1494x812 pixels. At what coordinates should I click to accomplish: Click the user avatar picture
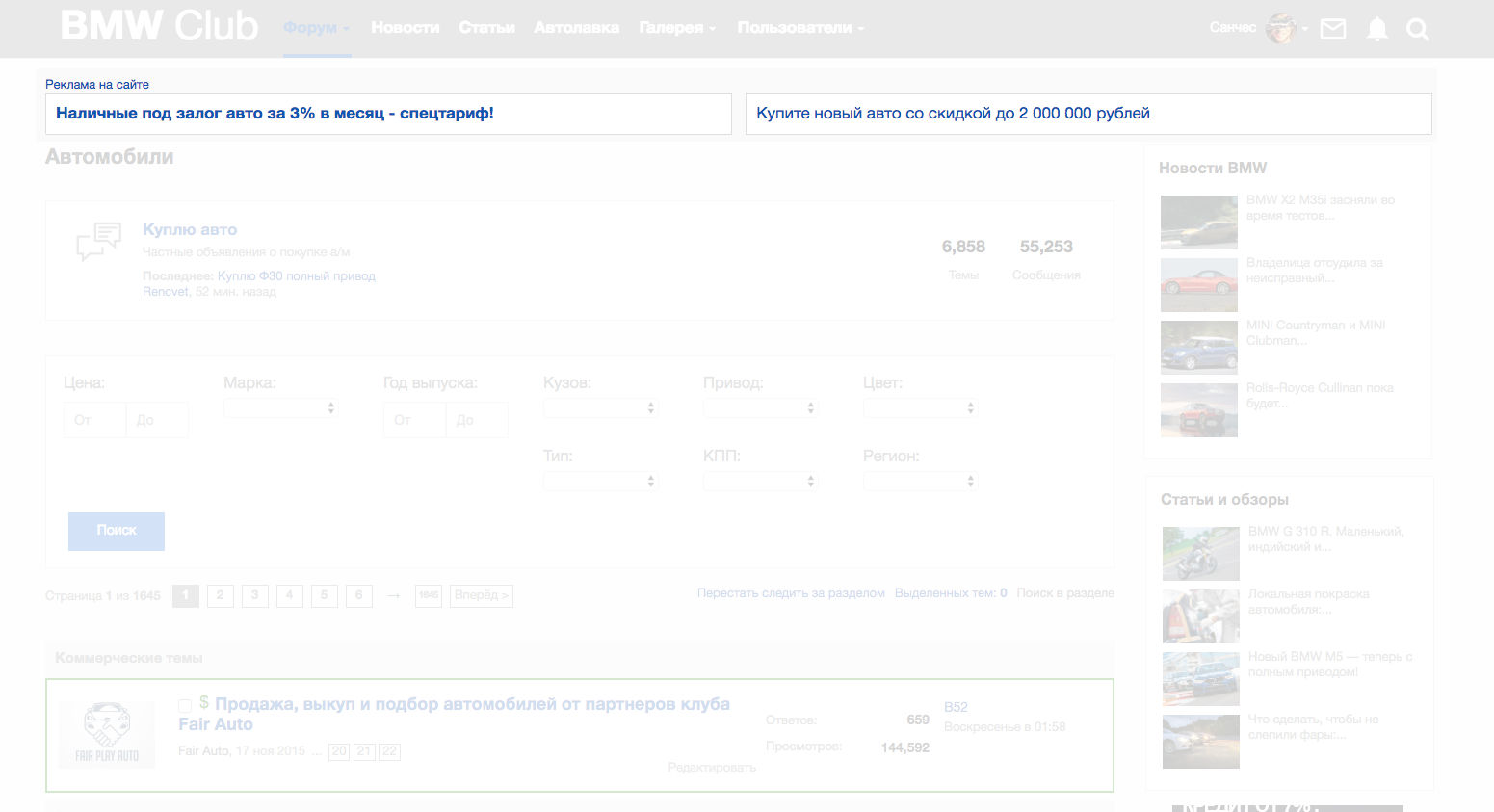pos(1281,28)
